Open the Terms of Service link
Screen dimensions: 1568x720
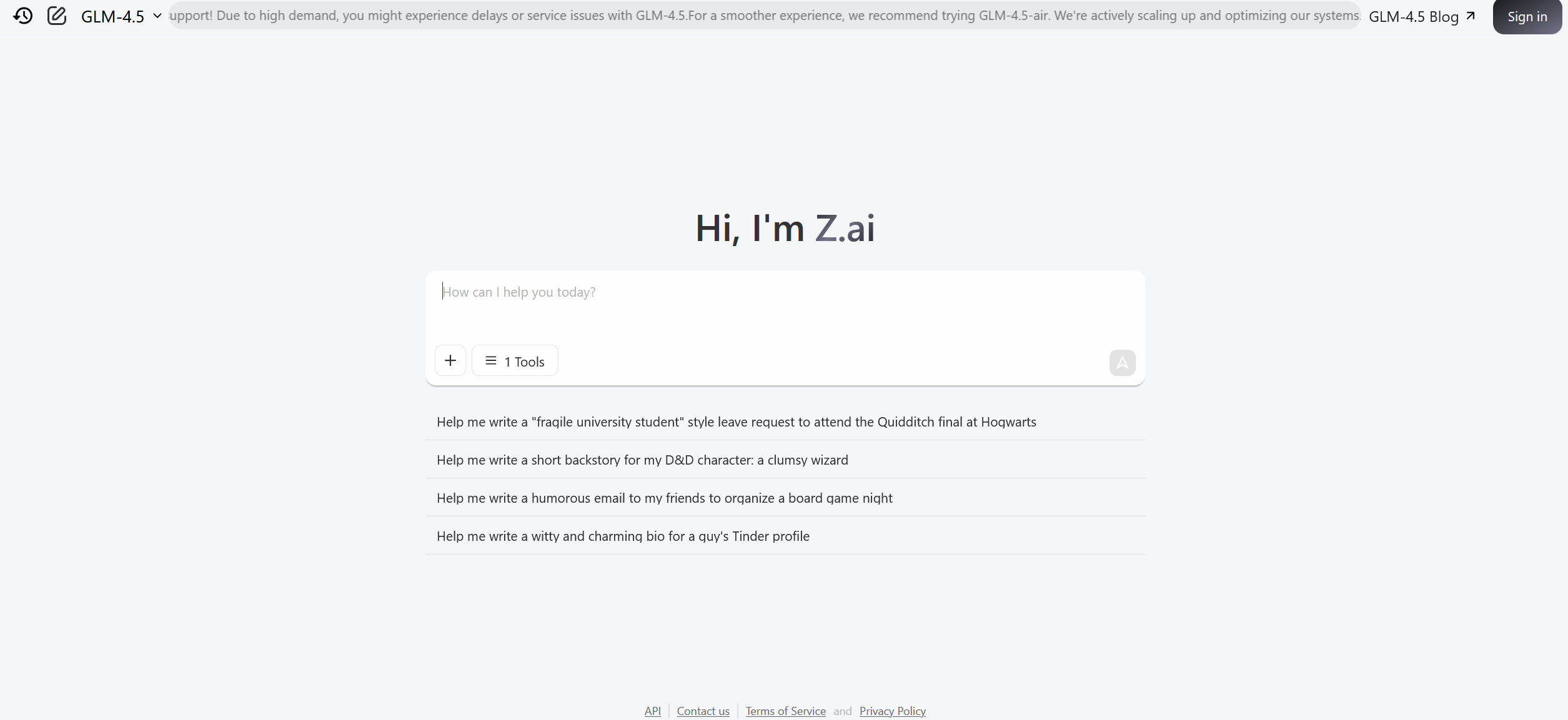point(785,711)
